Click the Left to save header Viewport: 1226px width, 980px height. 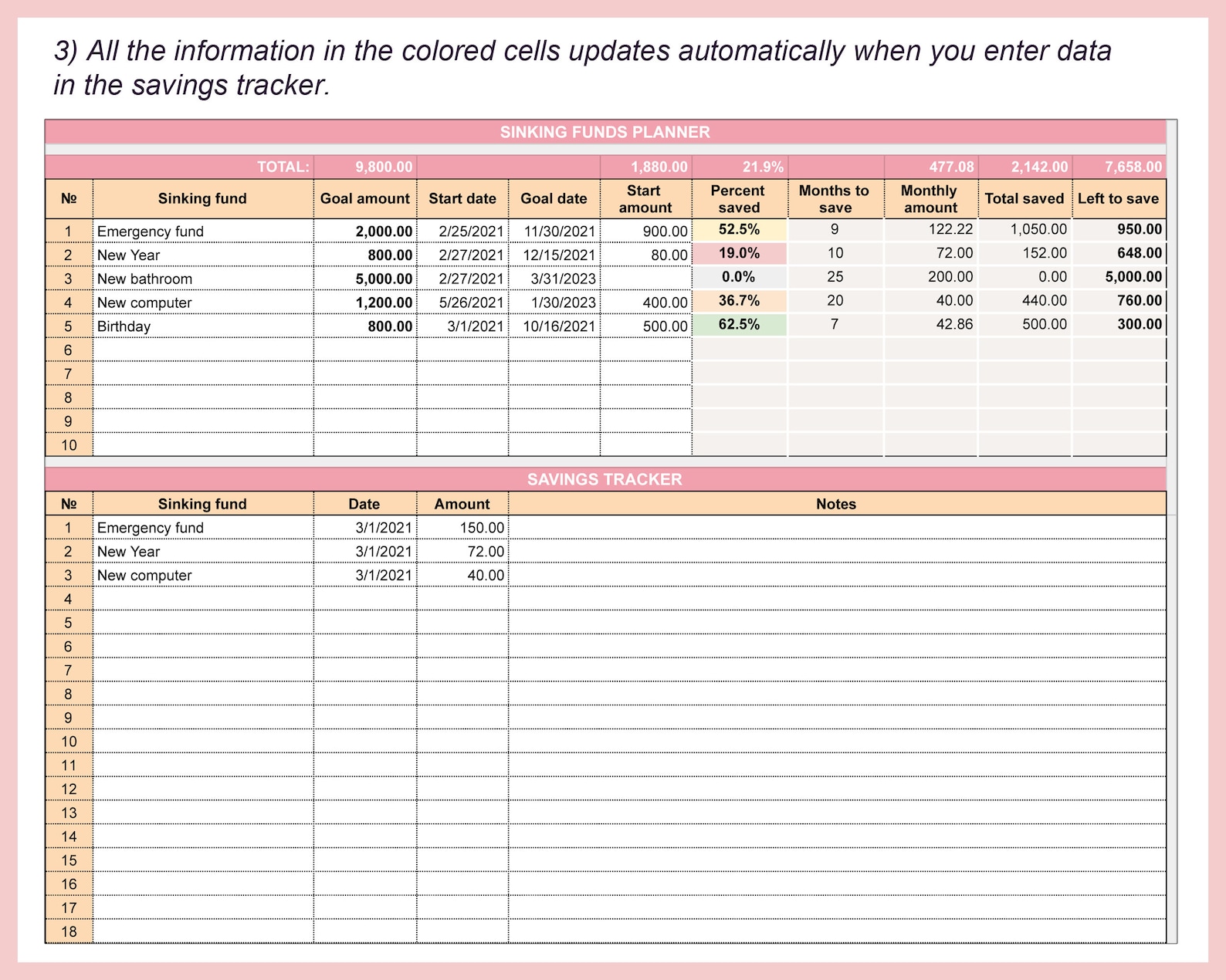(x=1119, y=198)
